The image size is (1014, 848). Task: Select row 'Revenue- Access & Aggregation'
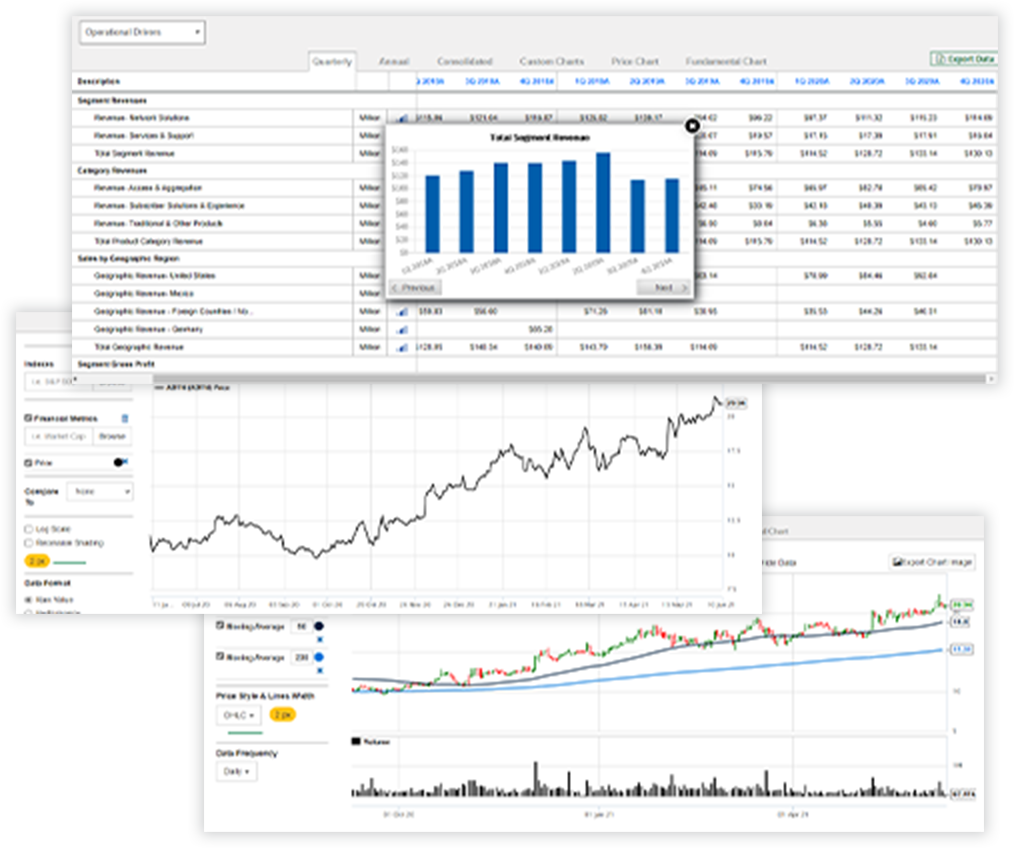148,188
